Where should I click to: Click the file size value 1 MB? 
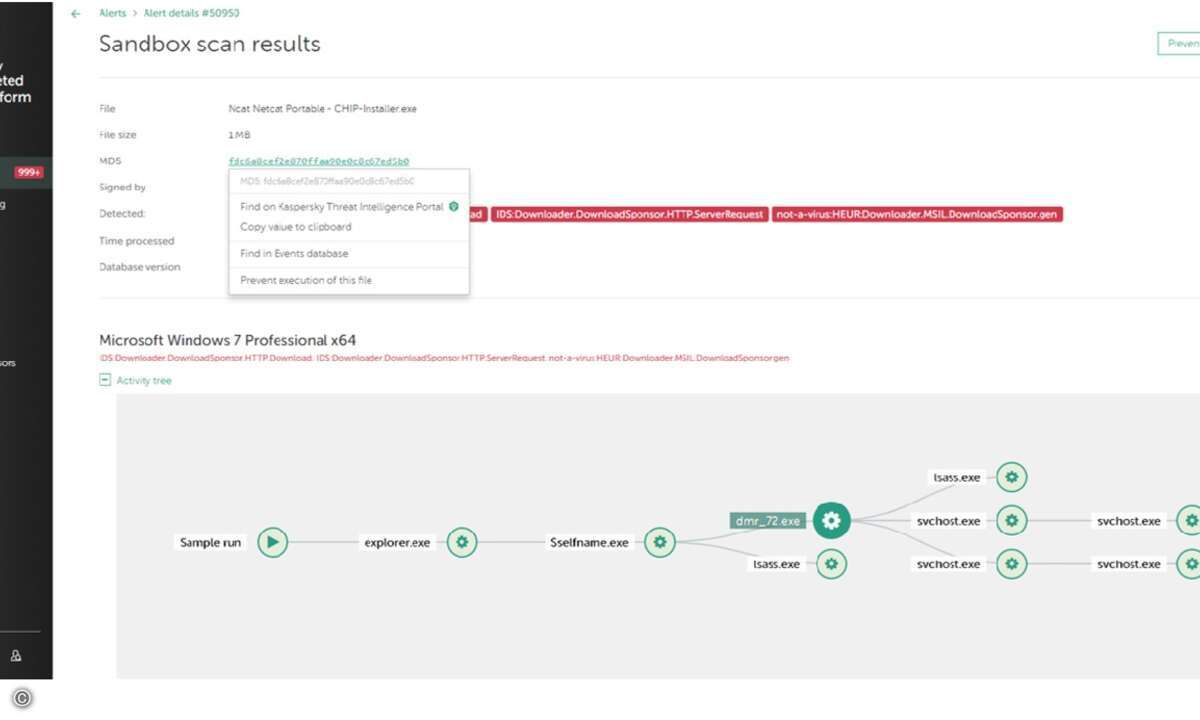tap(239, 135)
